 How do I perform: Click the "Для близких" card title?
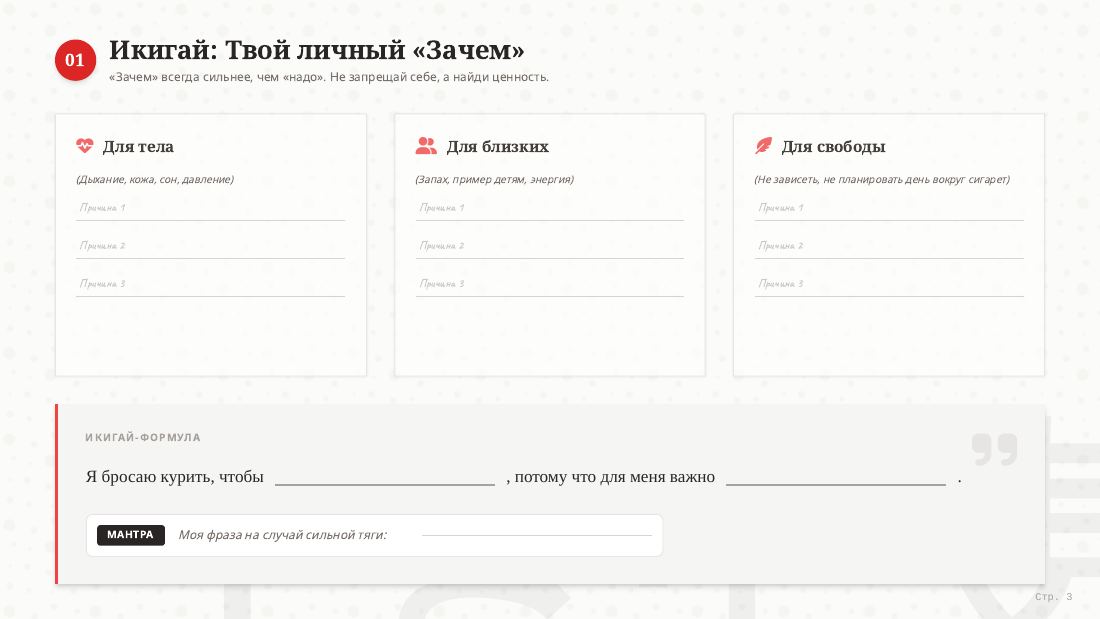click(497, 147)
